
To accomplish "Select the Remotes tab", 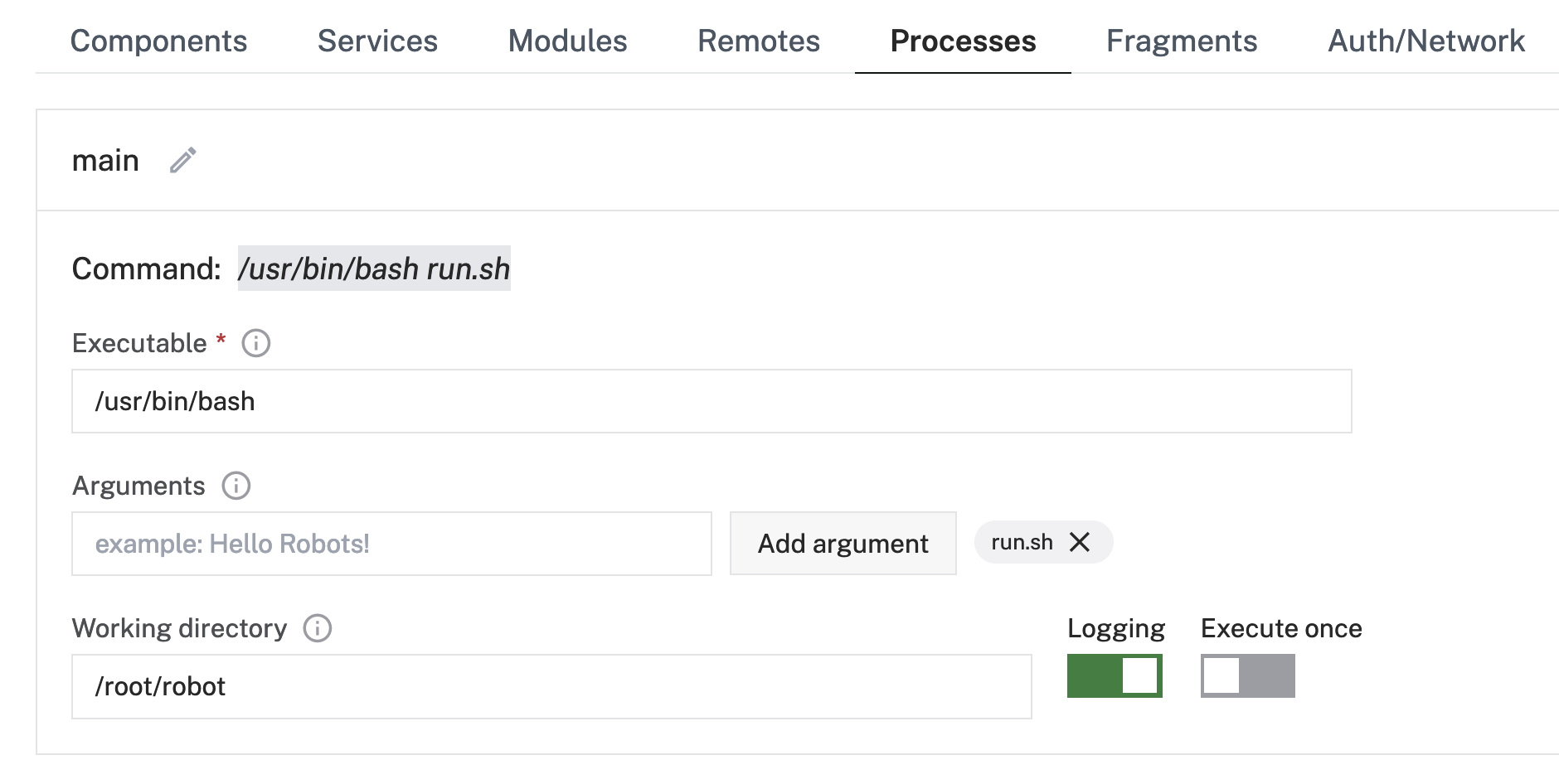I will [758, 41].
